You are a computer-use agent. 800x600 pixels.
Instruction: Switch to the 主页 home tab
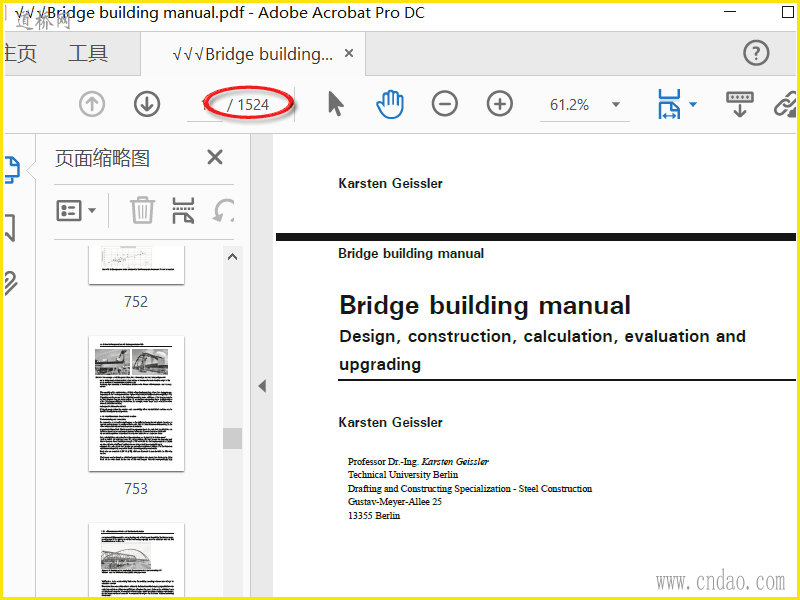pyautogui.click(x=20, y=53)
